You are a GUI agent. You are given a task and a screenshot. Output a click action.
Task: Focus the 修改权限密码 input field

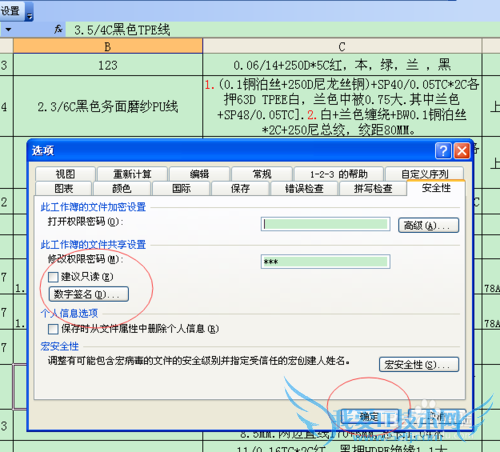pos(325,262)
